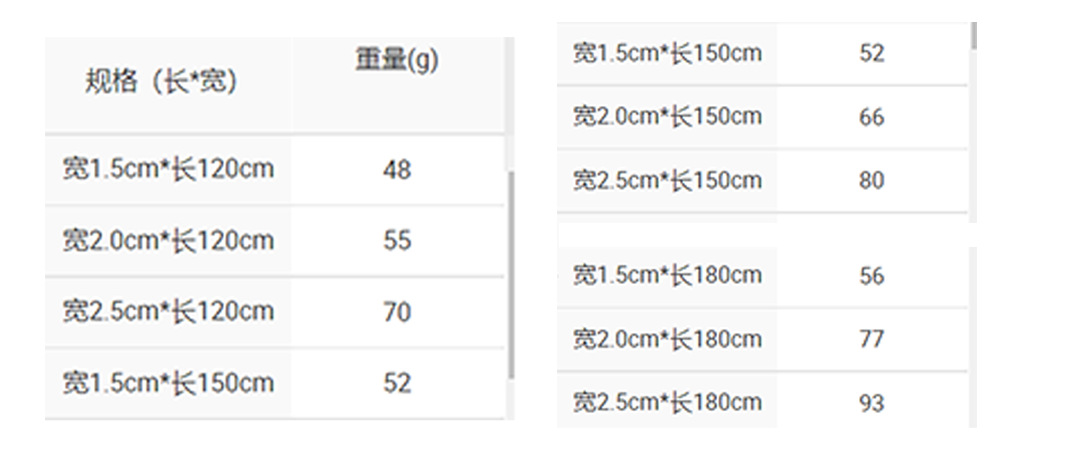Viewport: 1080px width, 467px height.
Task: Select the 宽2.0cm*长180cm spec cell
Action: [x=667, y=339]
